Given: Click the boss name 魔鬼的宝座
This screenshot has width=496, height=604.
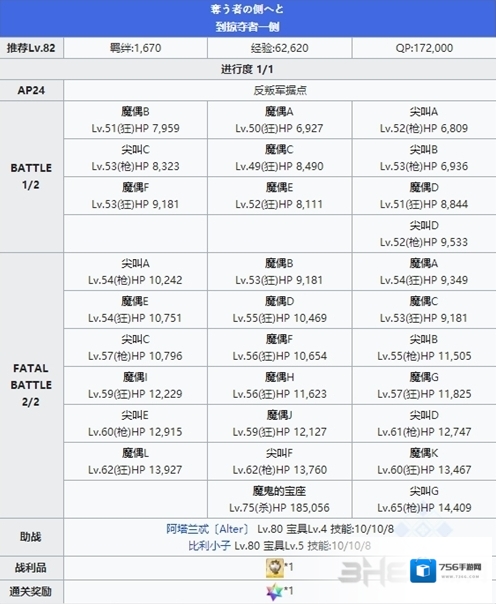Looking at the screenshot, I should [280, 491].
